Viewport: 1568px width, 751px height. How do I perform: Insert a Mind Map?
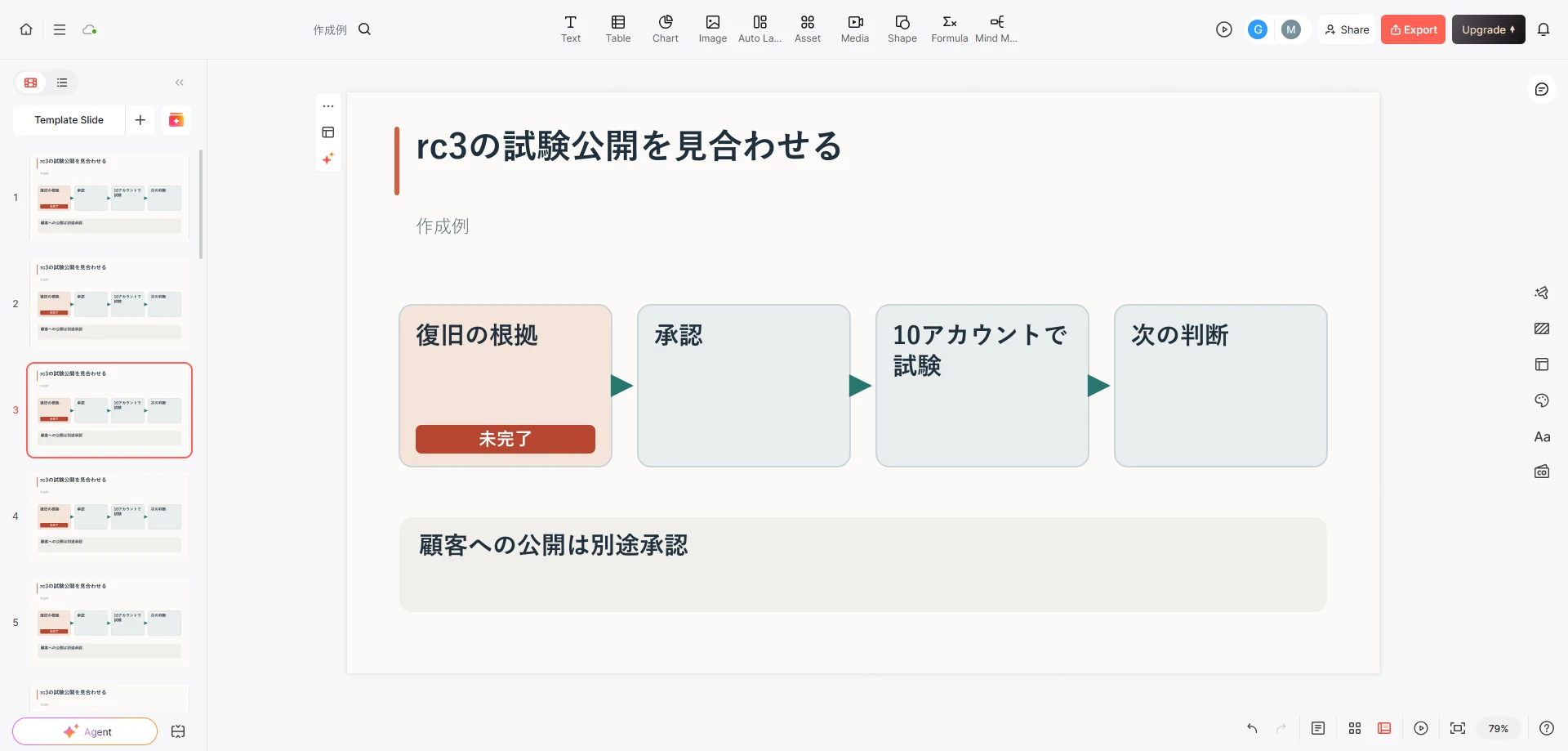tap(996, 29)
